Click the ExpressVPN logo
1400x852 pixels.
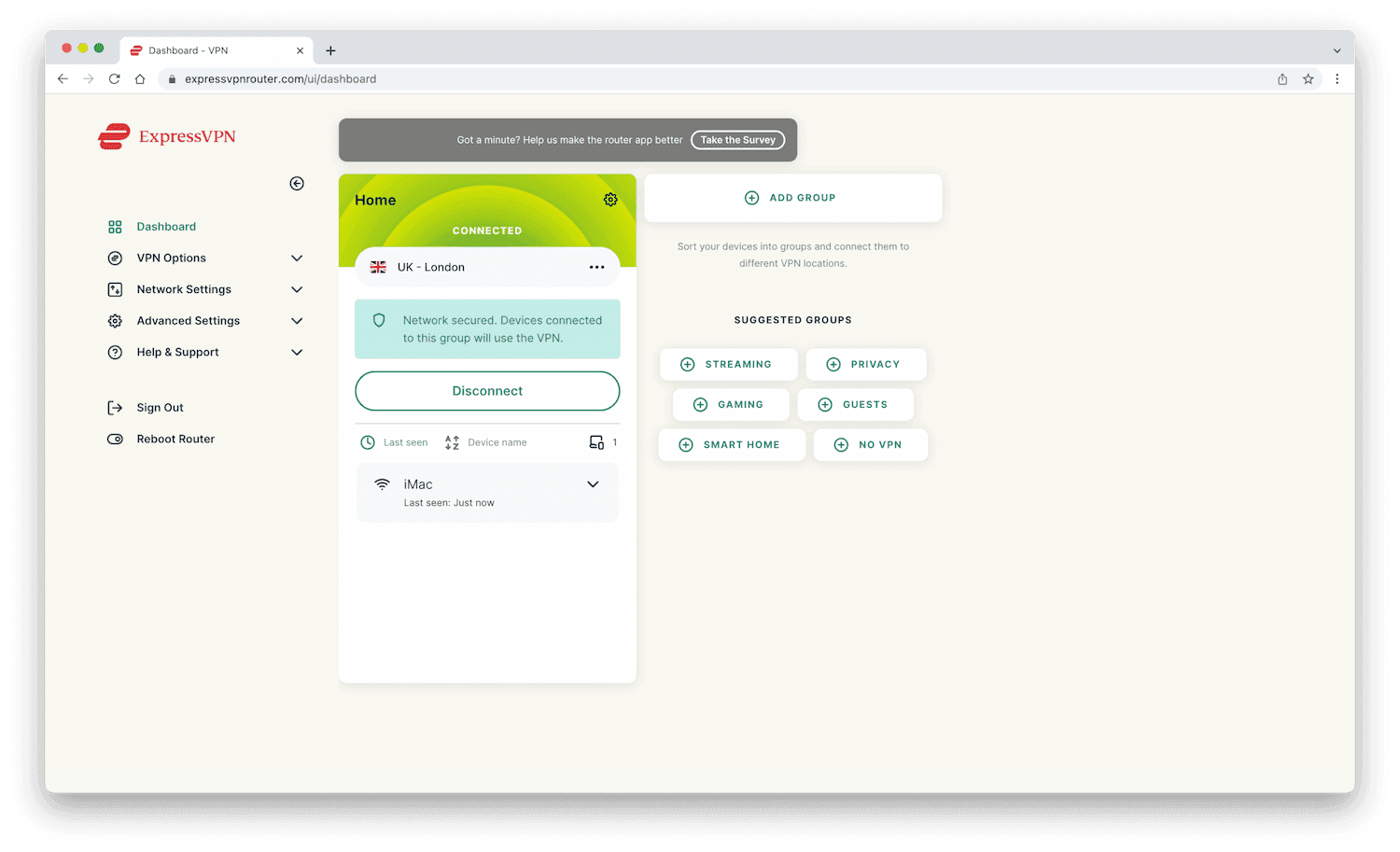[x=167, y=136]
